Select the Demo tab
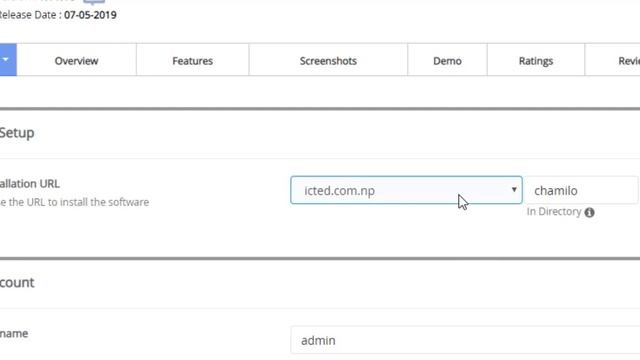This screenshot has width=640, height=360. point(447,60)
